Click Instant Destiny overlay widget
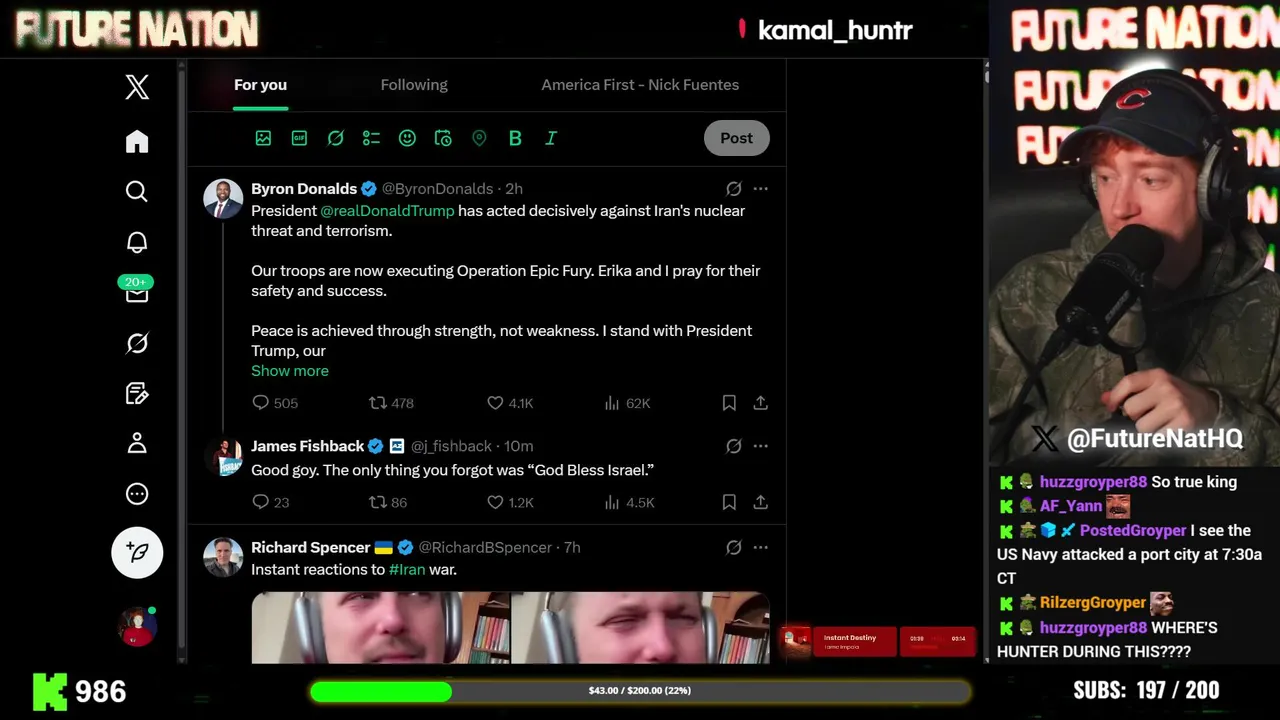The width and height of the screenshot is (1280, 720). (x=879, y=641)
